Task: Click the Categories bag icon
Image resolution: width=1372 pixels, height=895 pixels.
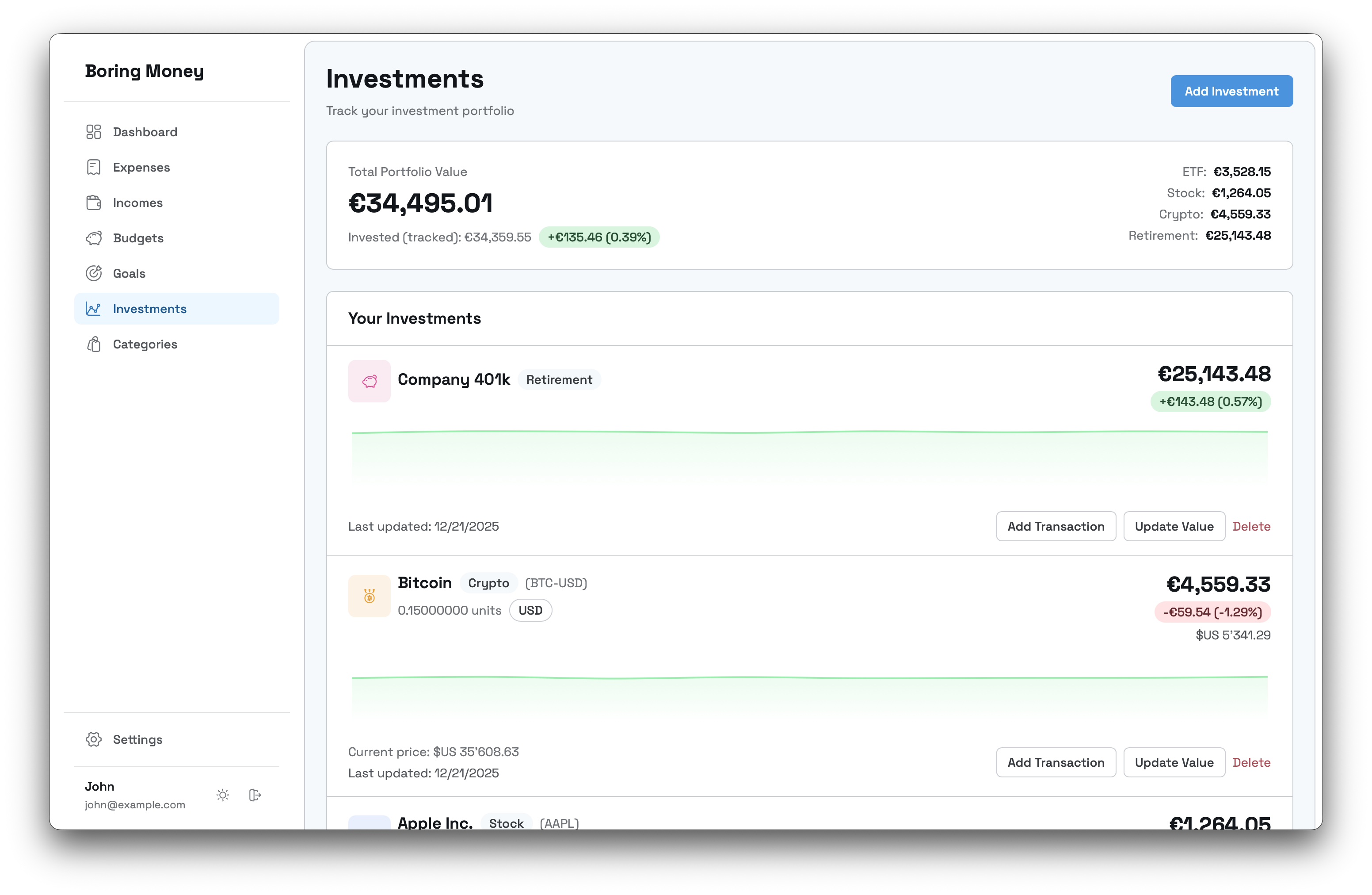Action: pyautogui.click(x=93, y=344)
